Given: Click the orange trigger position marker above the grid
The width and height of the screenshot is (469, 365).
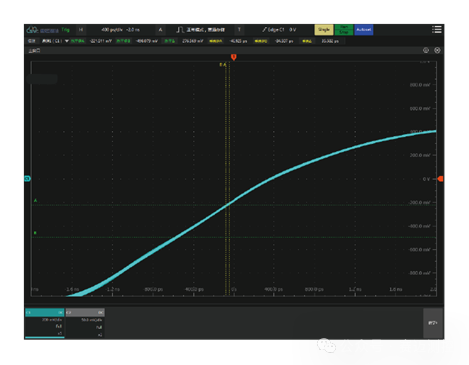Looking at the screenshot, I should 234,57.
